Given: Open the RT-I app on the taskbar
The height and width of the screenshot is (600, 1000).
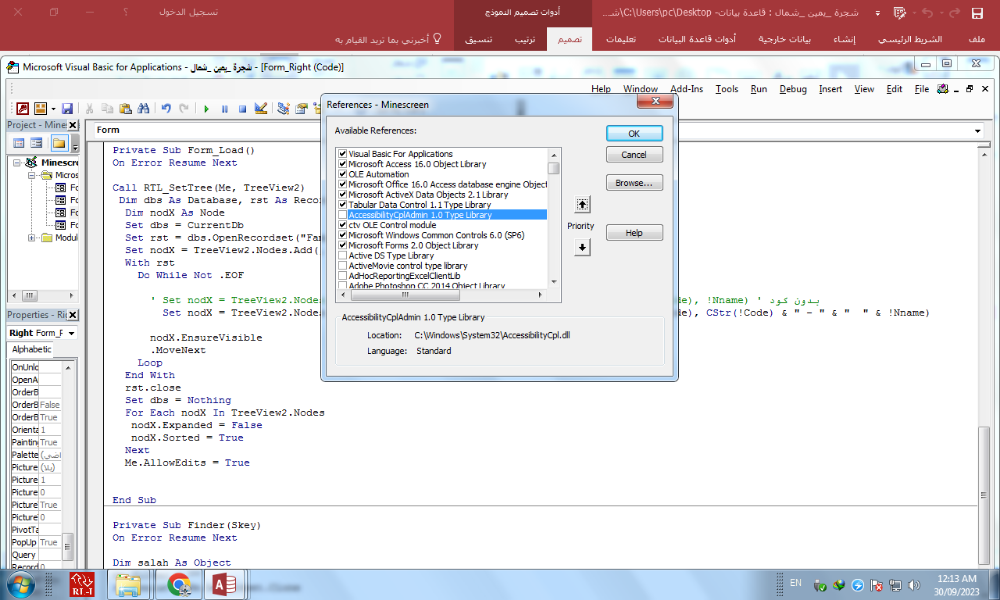Looking at the screenshot, I should 82,585.
